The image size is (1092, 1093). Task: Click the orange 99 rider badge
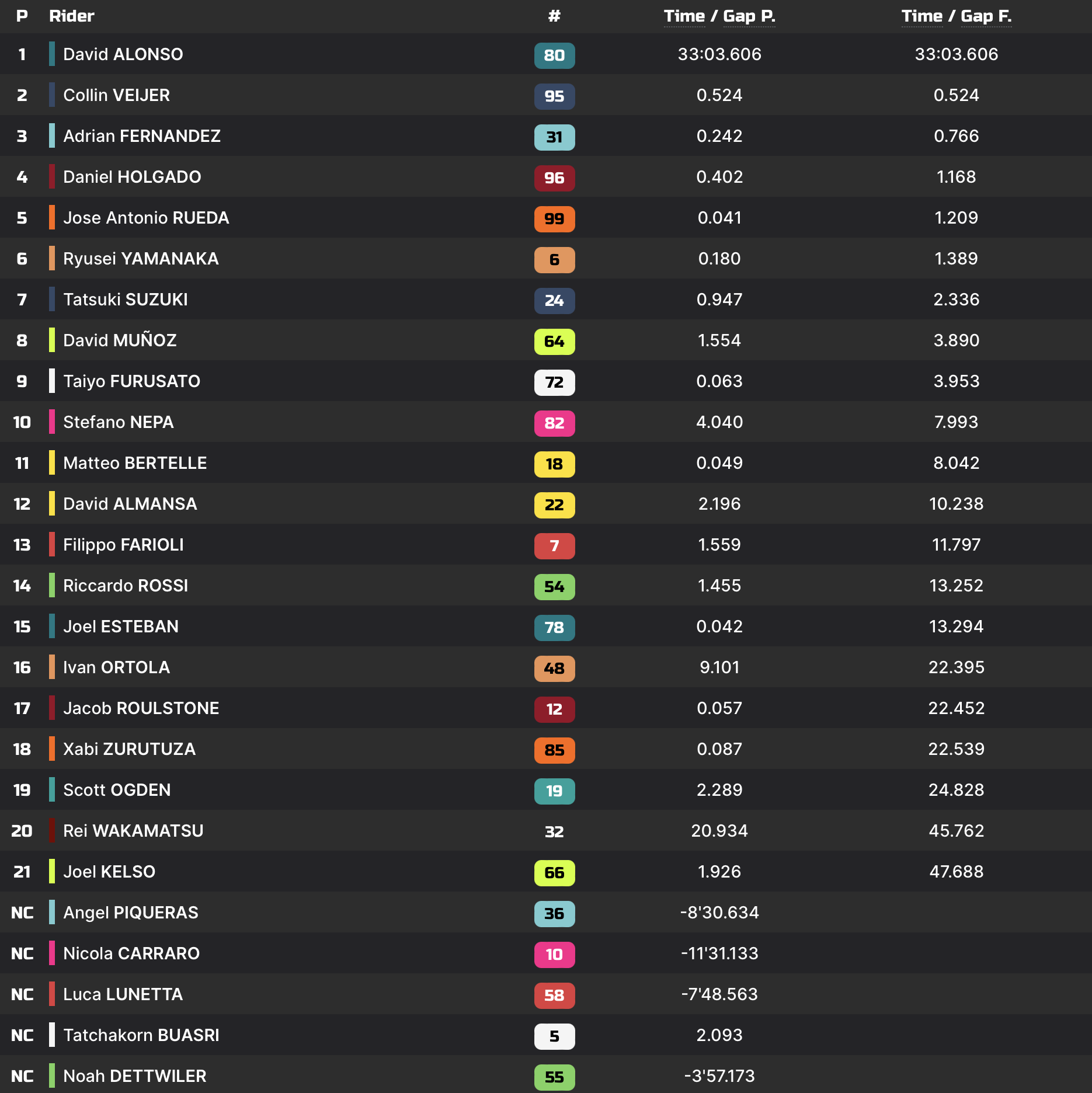[554, 219]
